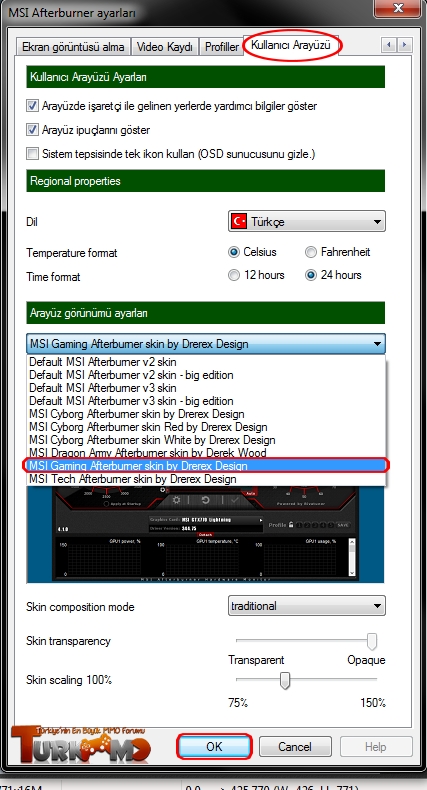Select MSI Cyborg Afterburner skin Red
427x790 pixels.
[x=206, y=427]
